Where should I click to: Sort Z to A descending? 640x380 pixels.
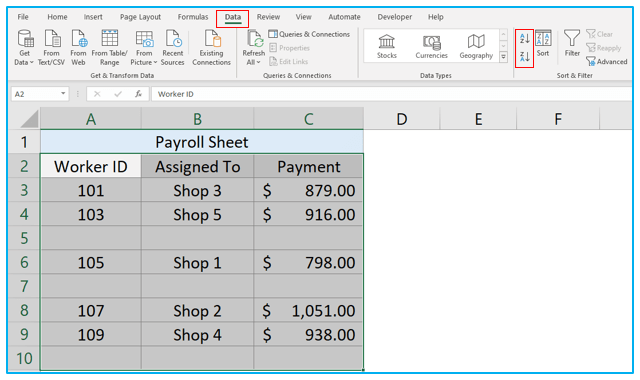click(x=524, y=57)
